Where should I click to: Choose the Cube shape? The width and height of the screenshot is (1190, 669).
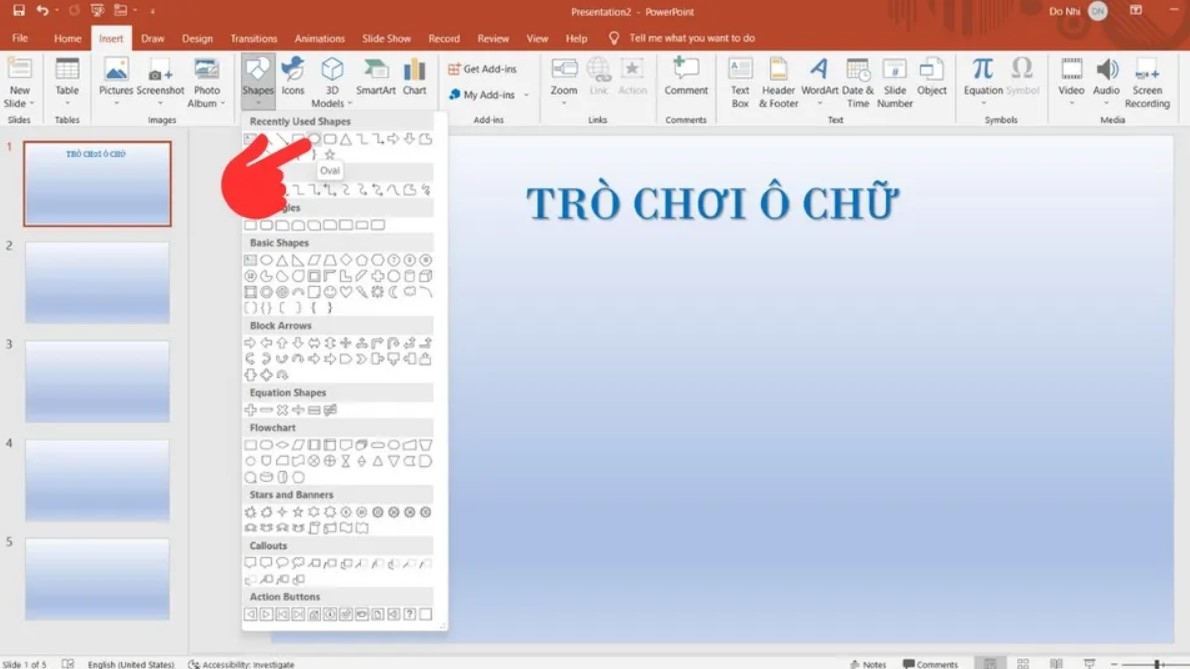[426, 276]
